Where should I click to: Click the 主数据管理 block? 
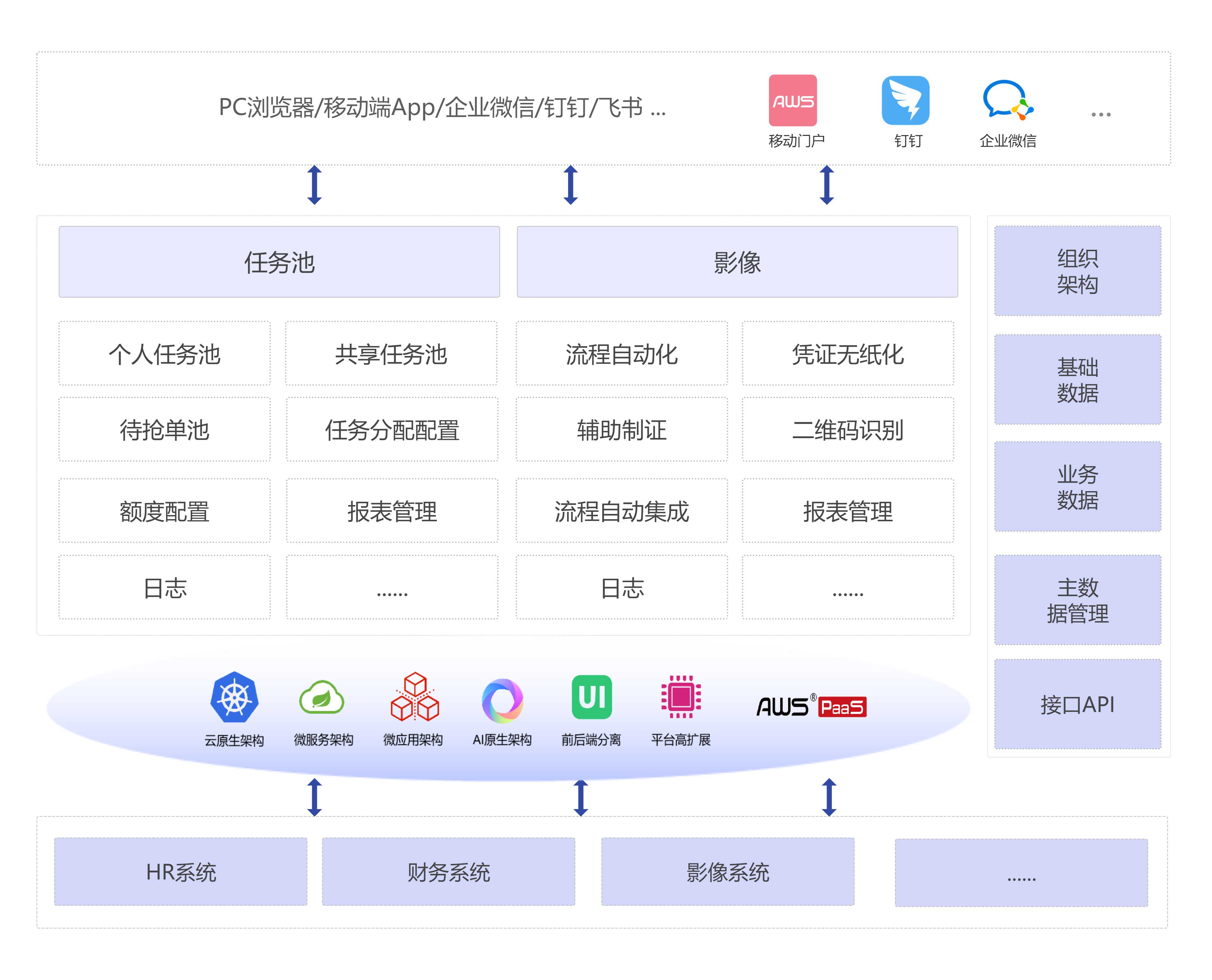(1077, 599)
